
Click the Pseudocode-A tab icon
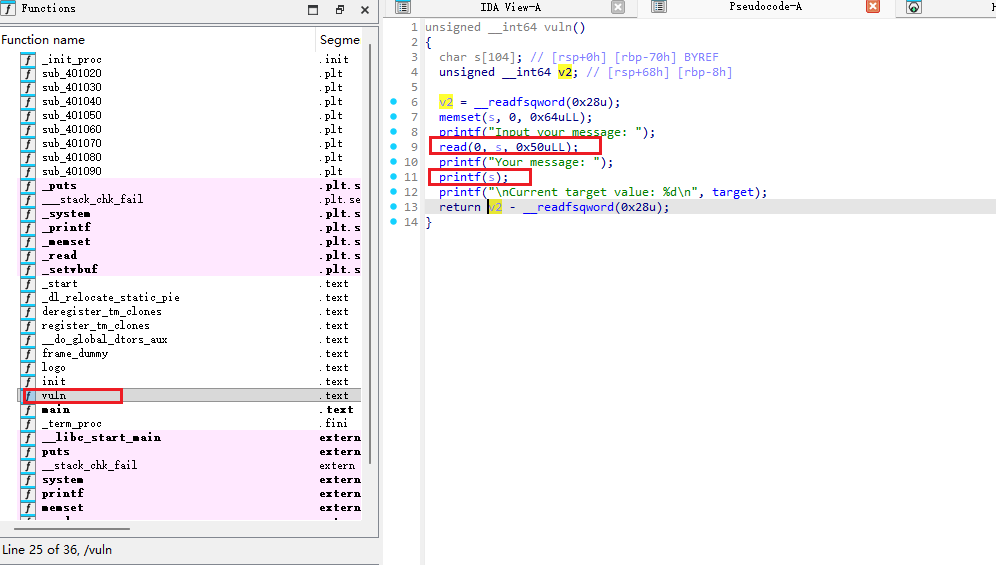point(659,8)
